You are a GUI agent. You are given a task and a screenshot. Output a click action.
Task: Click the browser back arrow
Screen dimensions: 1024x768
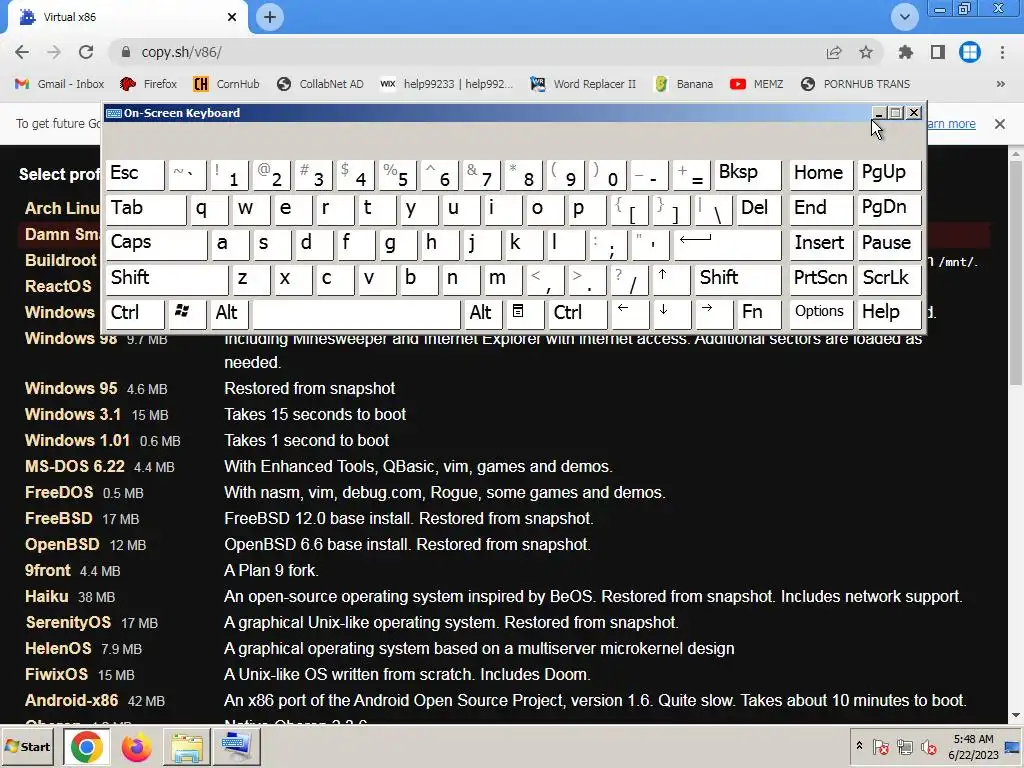22,52
